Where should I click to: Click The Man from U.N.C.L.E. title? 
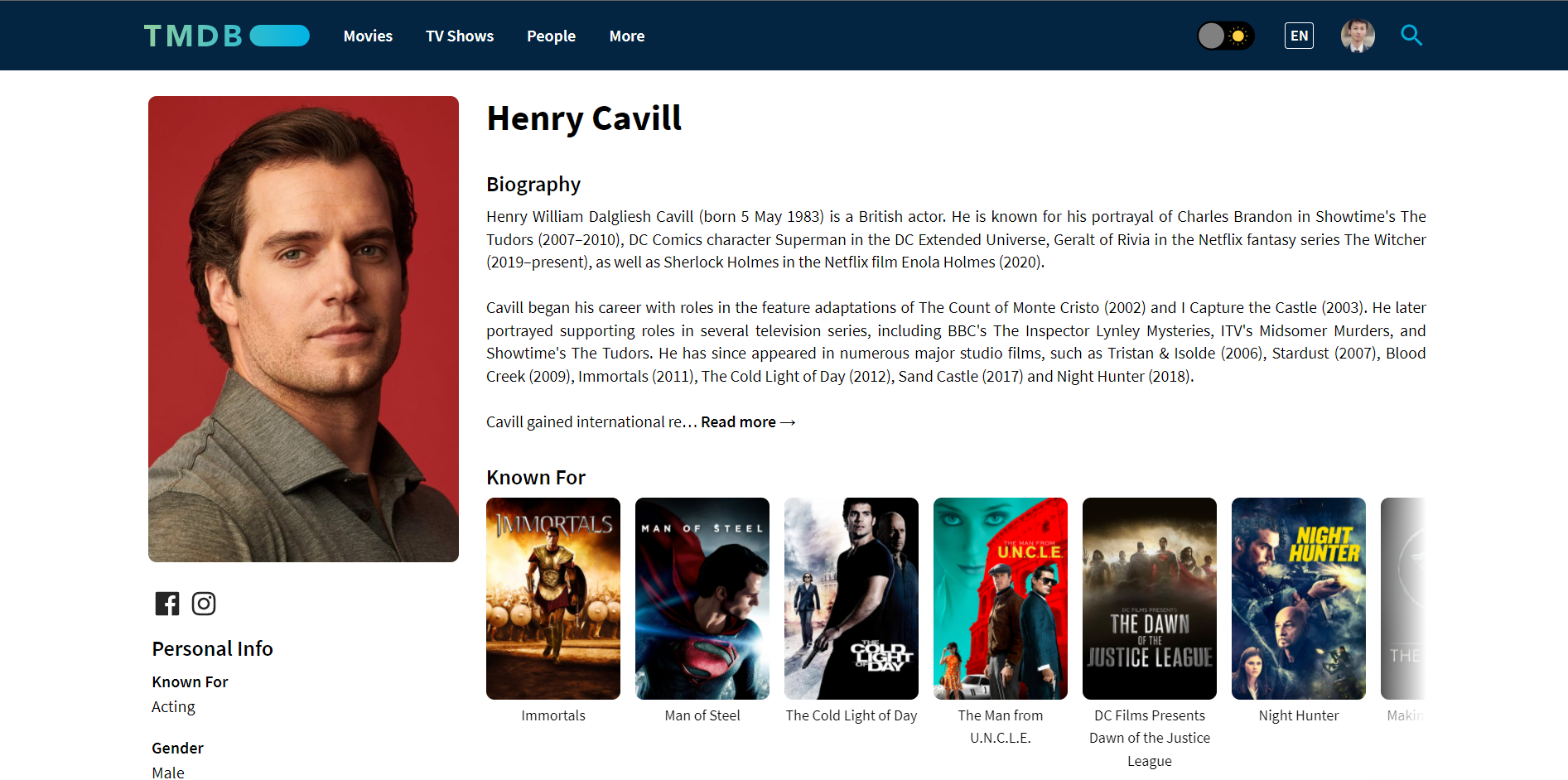pyautogui.click(x=1001, y=727)
